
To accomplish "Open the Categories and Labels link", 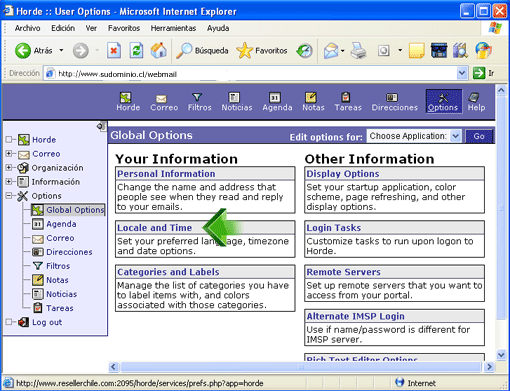I will 168,272.
